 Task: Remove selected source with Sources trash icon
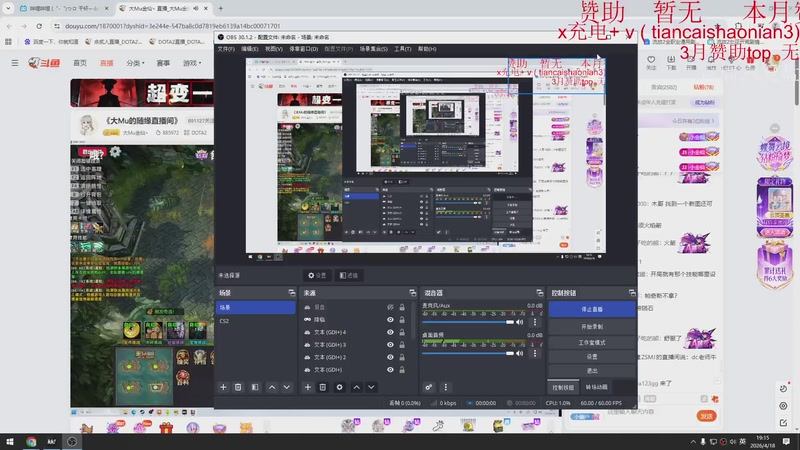point(322,387)
